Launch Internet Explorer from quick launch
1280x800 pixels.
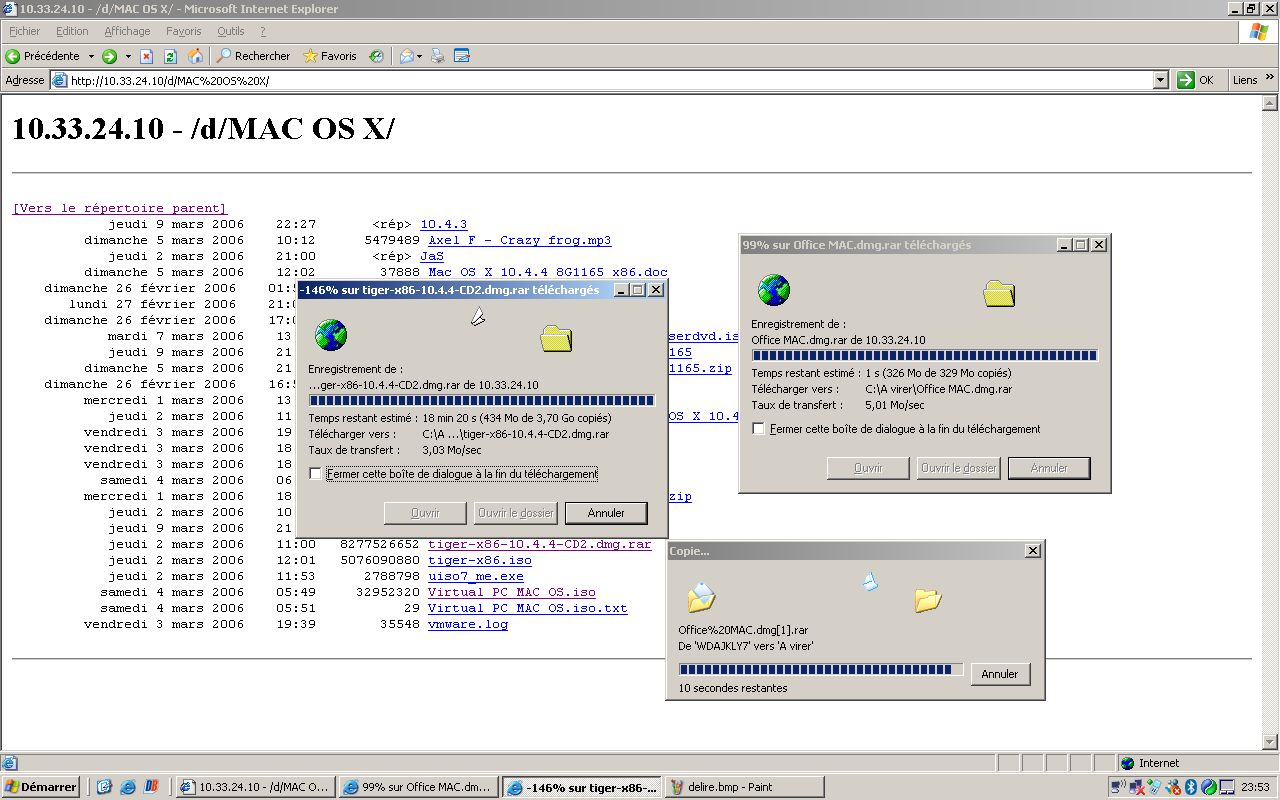click(x=128, y=787)
